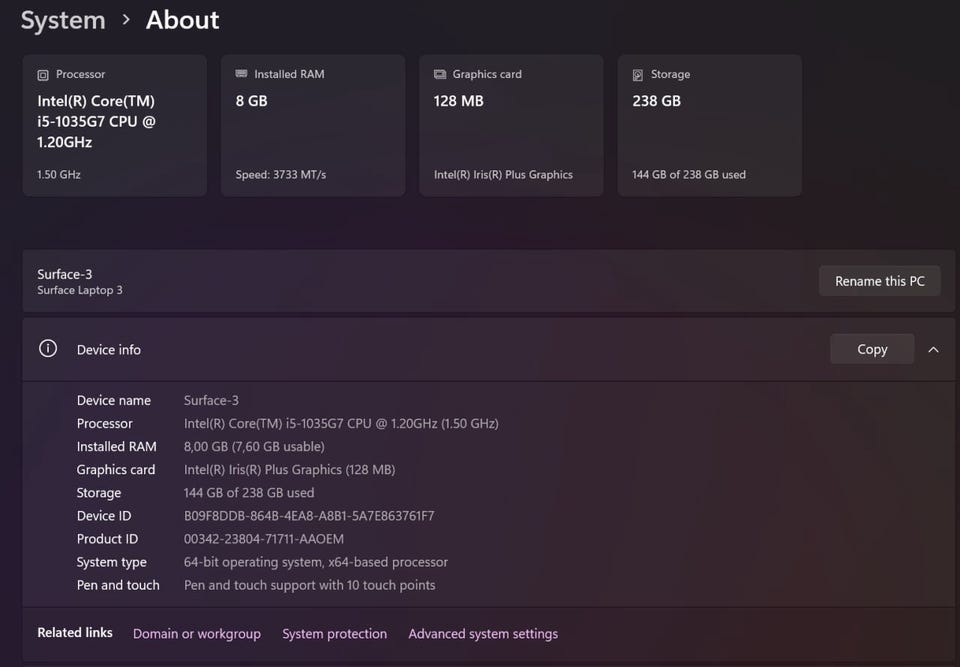Click the icon beside the Graphics card tile title
Image resolution: width=960 pixels, height=667 pixels.
440,74
